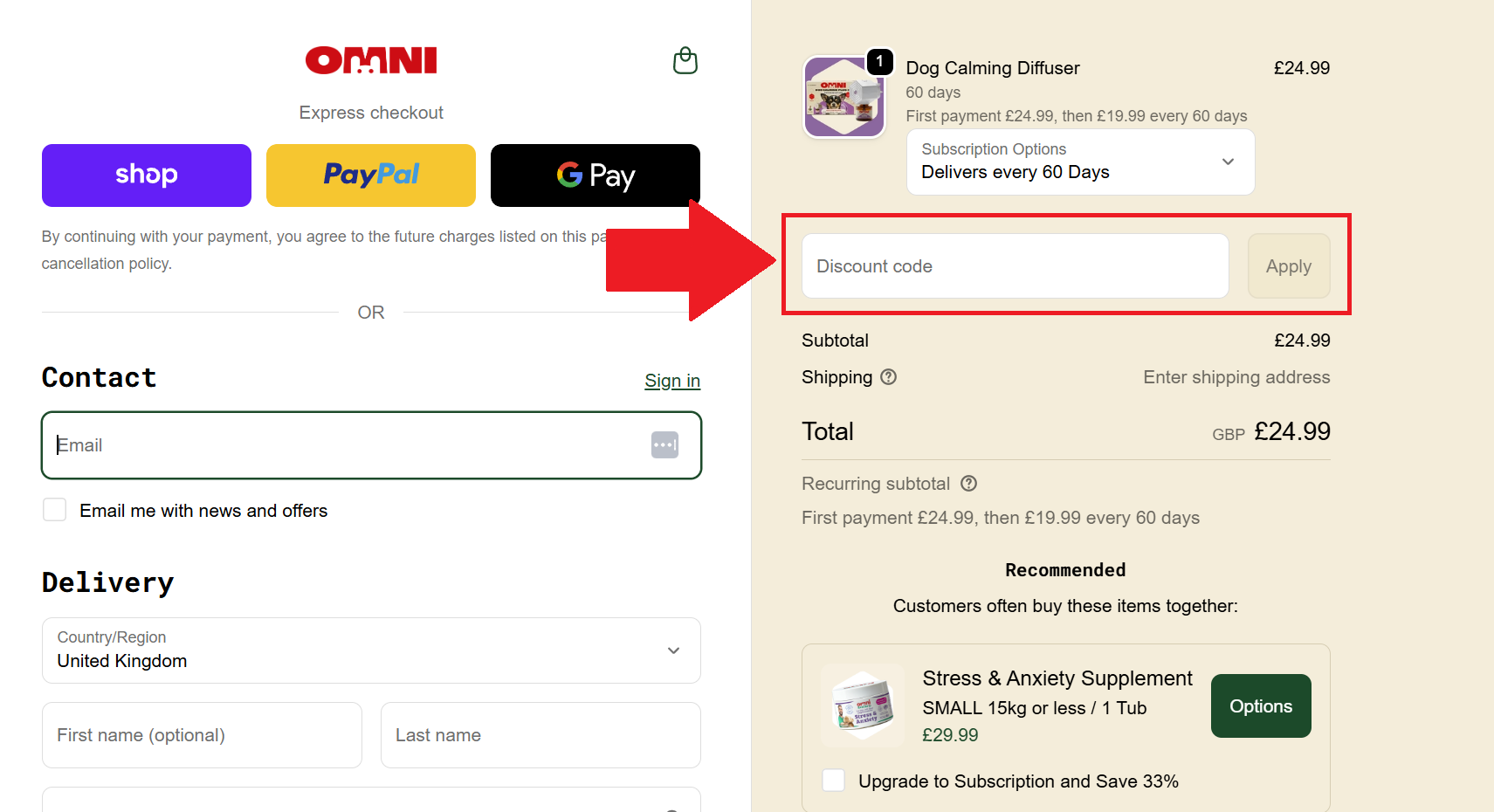This screenshot has width=1494, height=812.
Task: Click Options for Stress & Anxiety Supplement
Action: [1260, 705]
